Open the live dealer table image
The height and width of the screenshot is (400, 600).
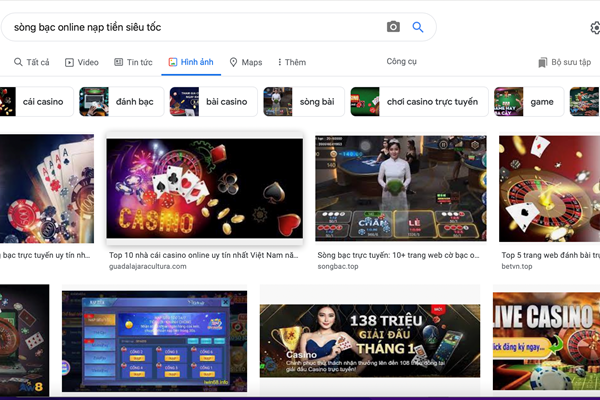coord(401,188)
